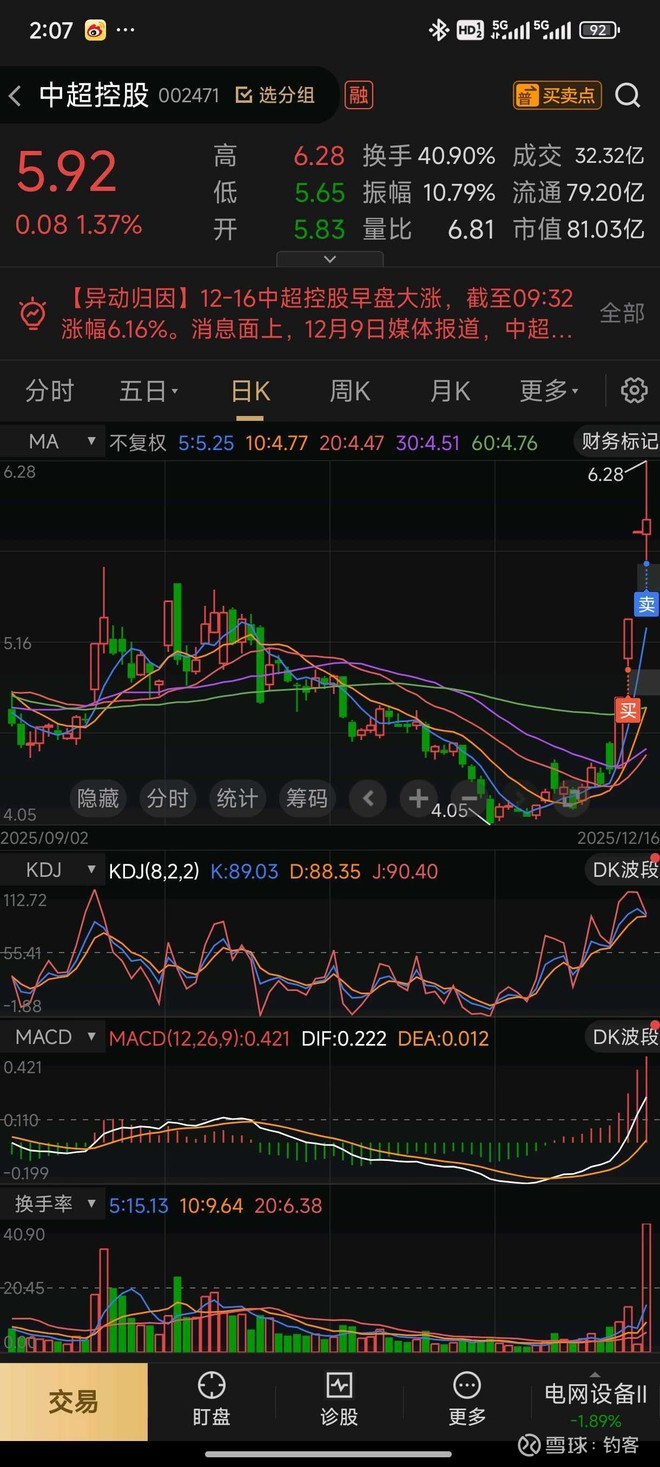Select the 日K tab
660x1467 pixels.
250,390
